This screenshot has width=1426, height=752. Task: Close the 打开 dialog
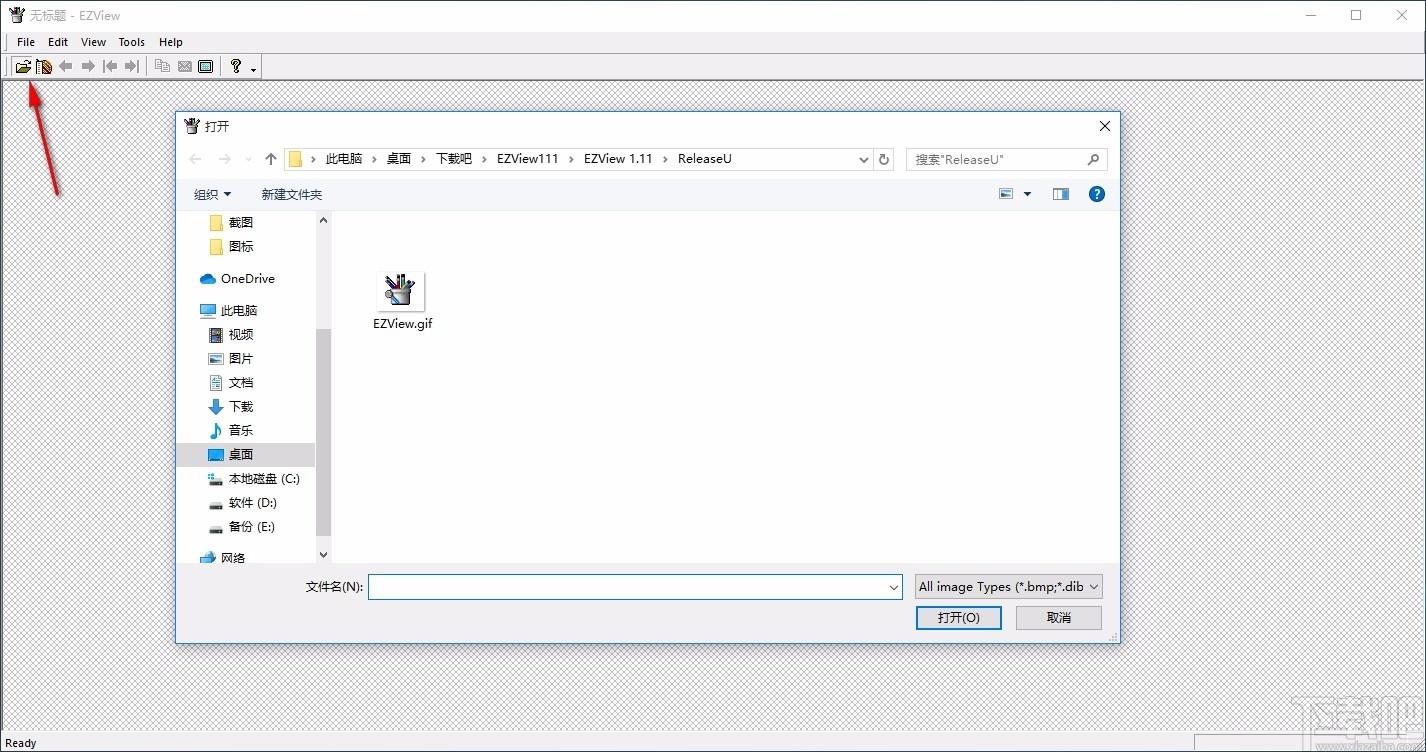(1104, 126)
